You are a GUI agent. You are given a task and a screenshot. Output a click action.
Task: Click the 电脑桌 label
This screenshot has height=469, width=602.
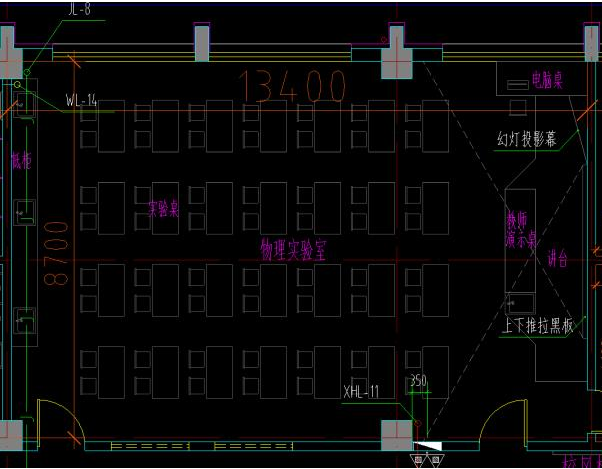pyautogui.click(x=546, y=79)
